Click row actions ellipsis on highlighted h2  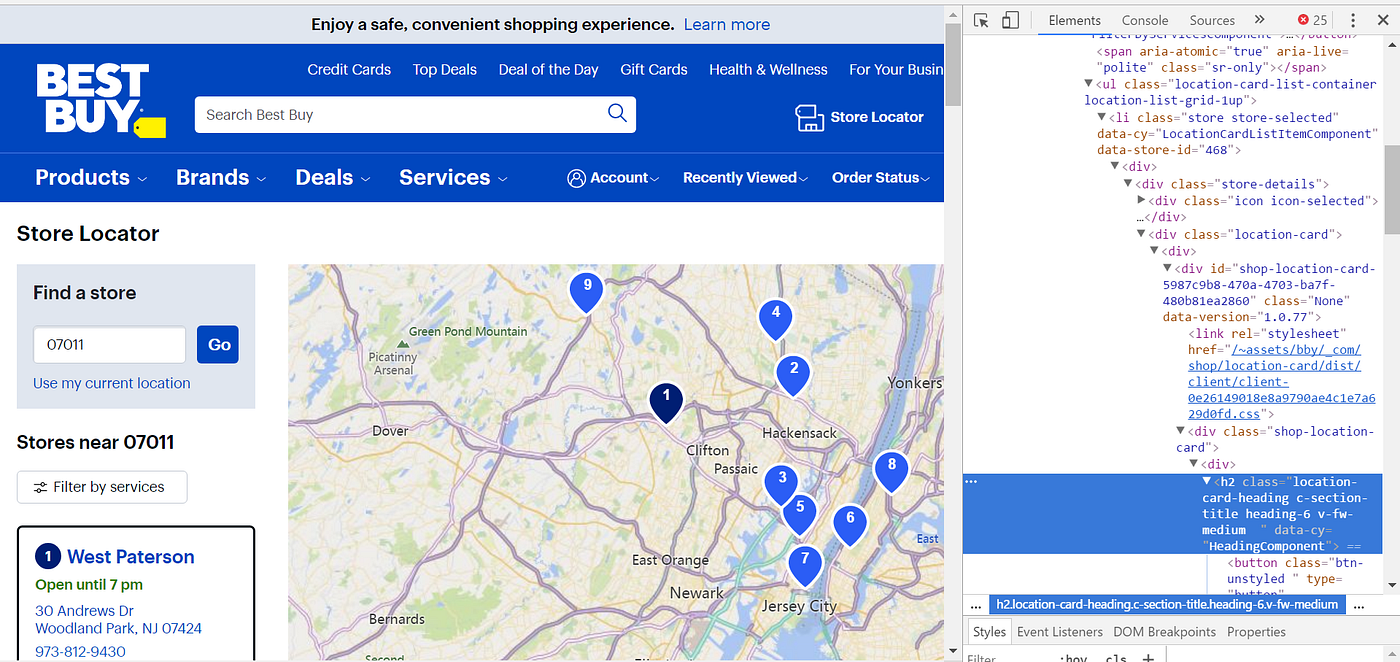click(x=971, y=482)
